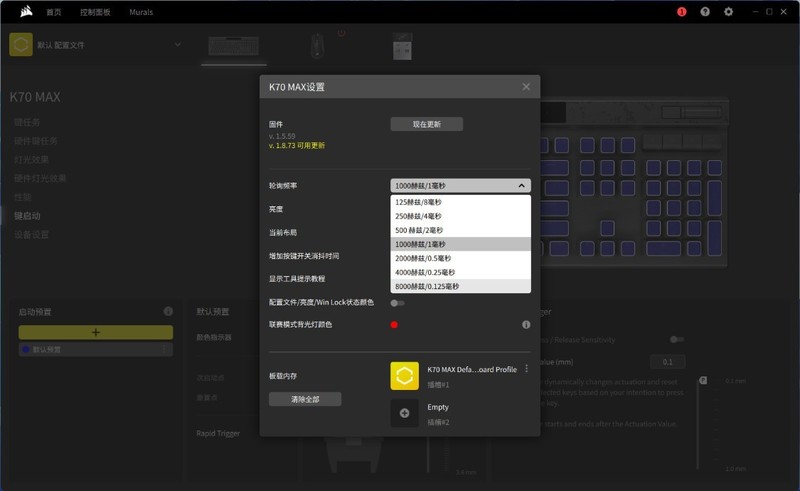Select 125赫兹/8毫秒 polling rate option
The height and width of the screenshot is (491, 800).
pos(460,202)
